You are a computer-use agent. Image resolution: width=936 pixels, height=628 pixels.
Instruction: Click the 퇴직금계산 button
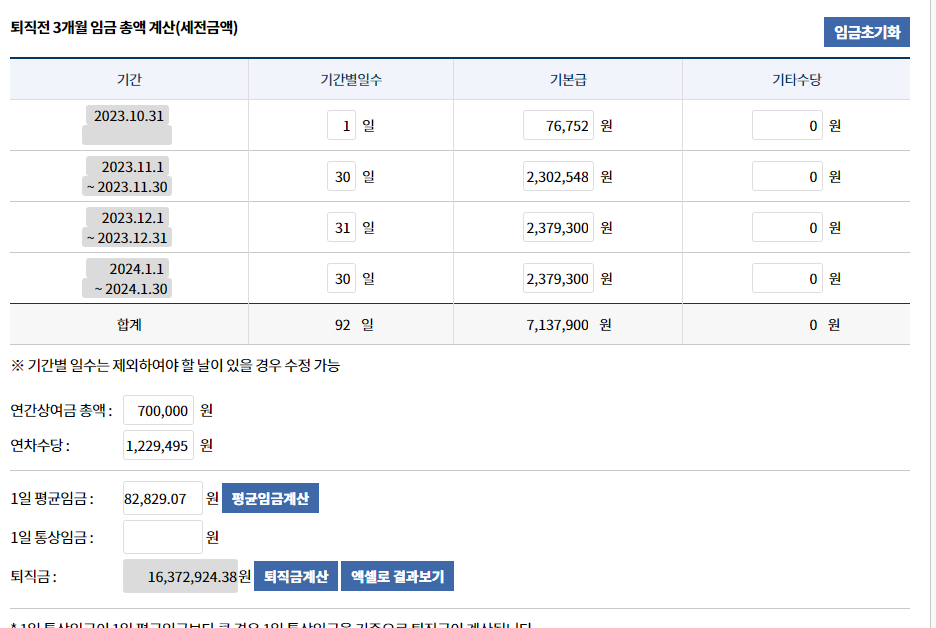(296, 577)
